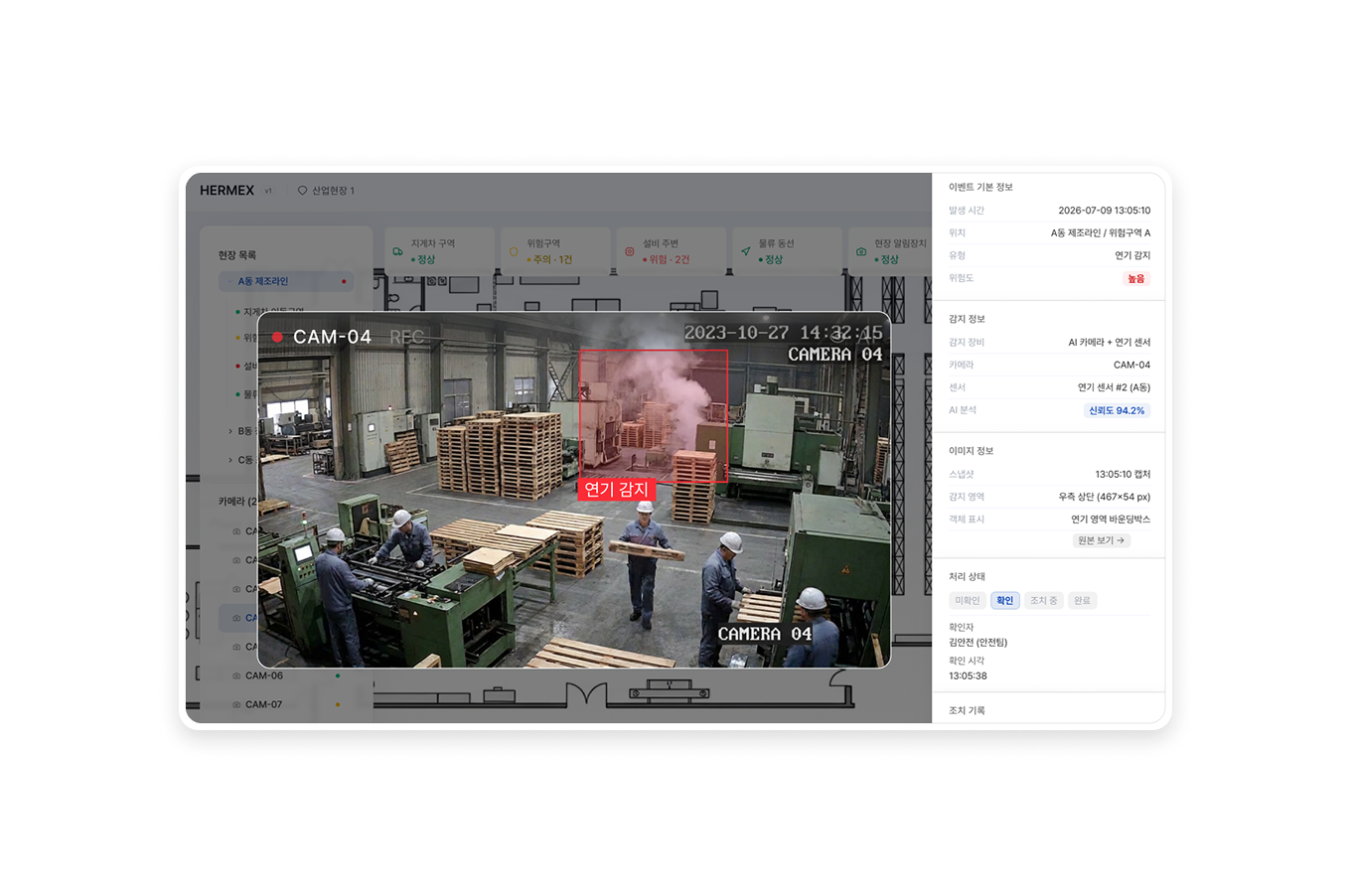Click the navigation arrow icon in 물류 동선 card
Image resolution: width=1351 pixels, height=896 pixels.
745,251
